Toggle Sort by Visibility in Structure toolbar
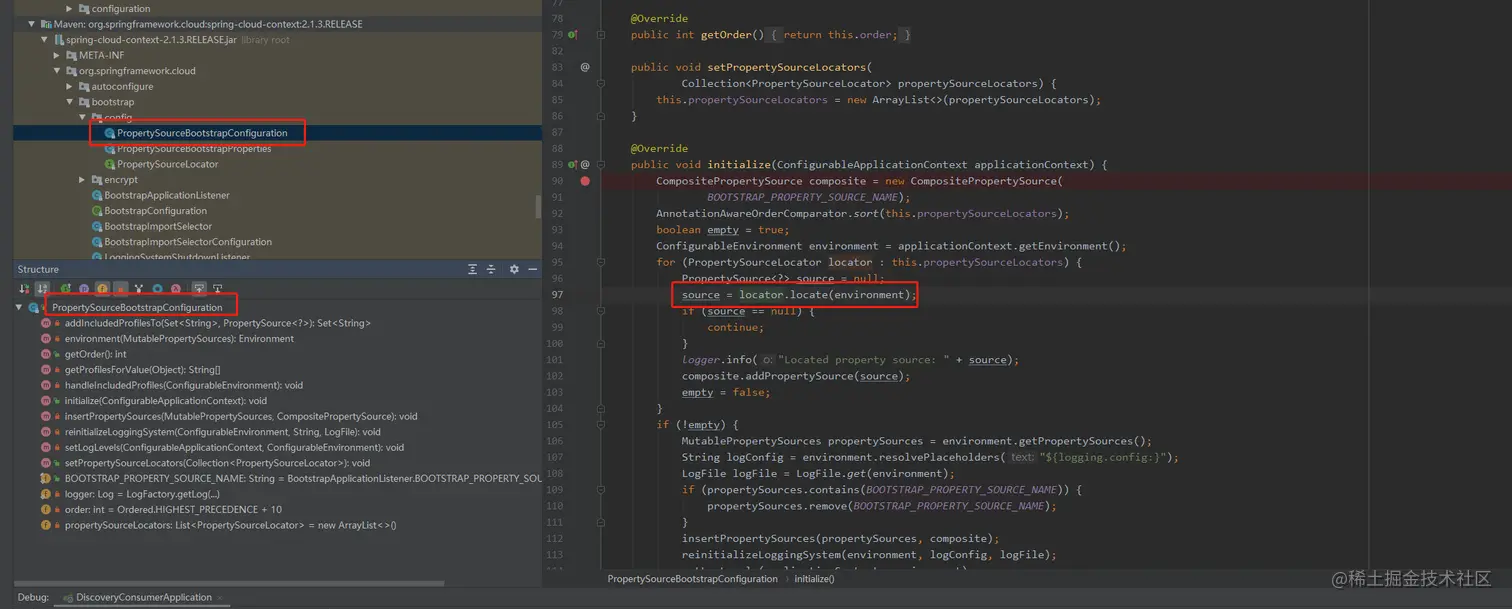Image resolution: width=1512 pixels, height=609 pixels. [24, 289]
